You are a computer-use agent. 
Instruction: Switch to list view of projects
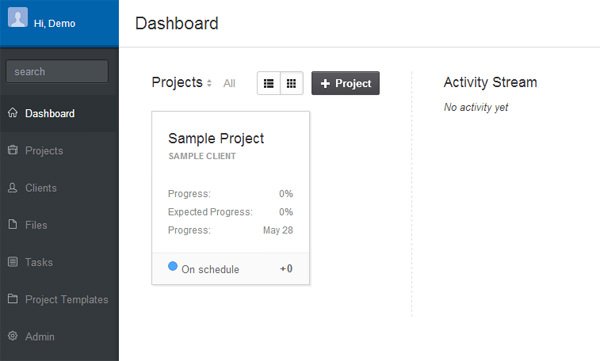click(x=269, y=83)
